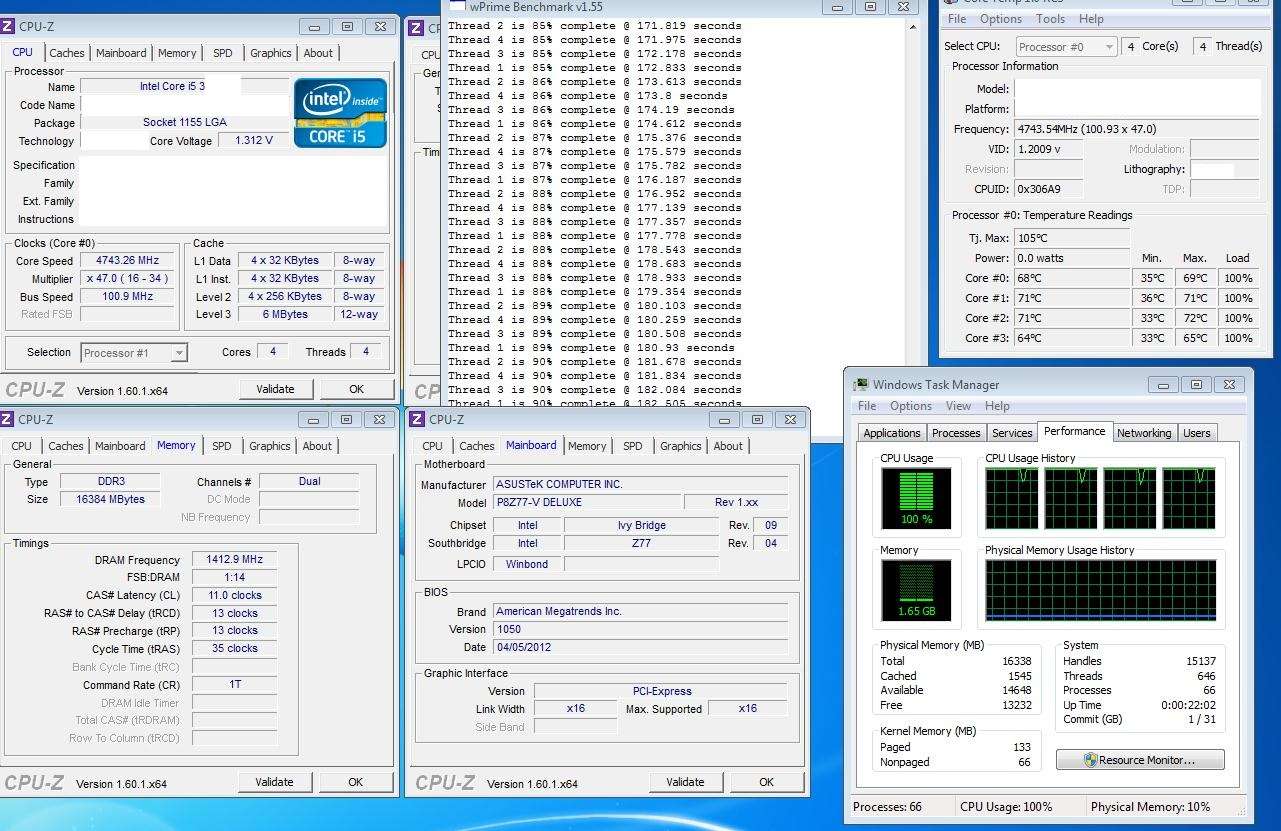The width and height of the screenshot is (1281, 831).
Task: Click OK in the CPU-Z Mainboard window
Action: click(767, 782)
